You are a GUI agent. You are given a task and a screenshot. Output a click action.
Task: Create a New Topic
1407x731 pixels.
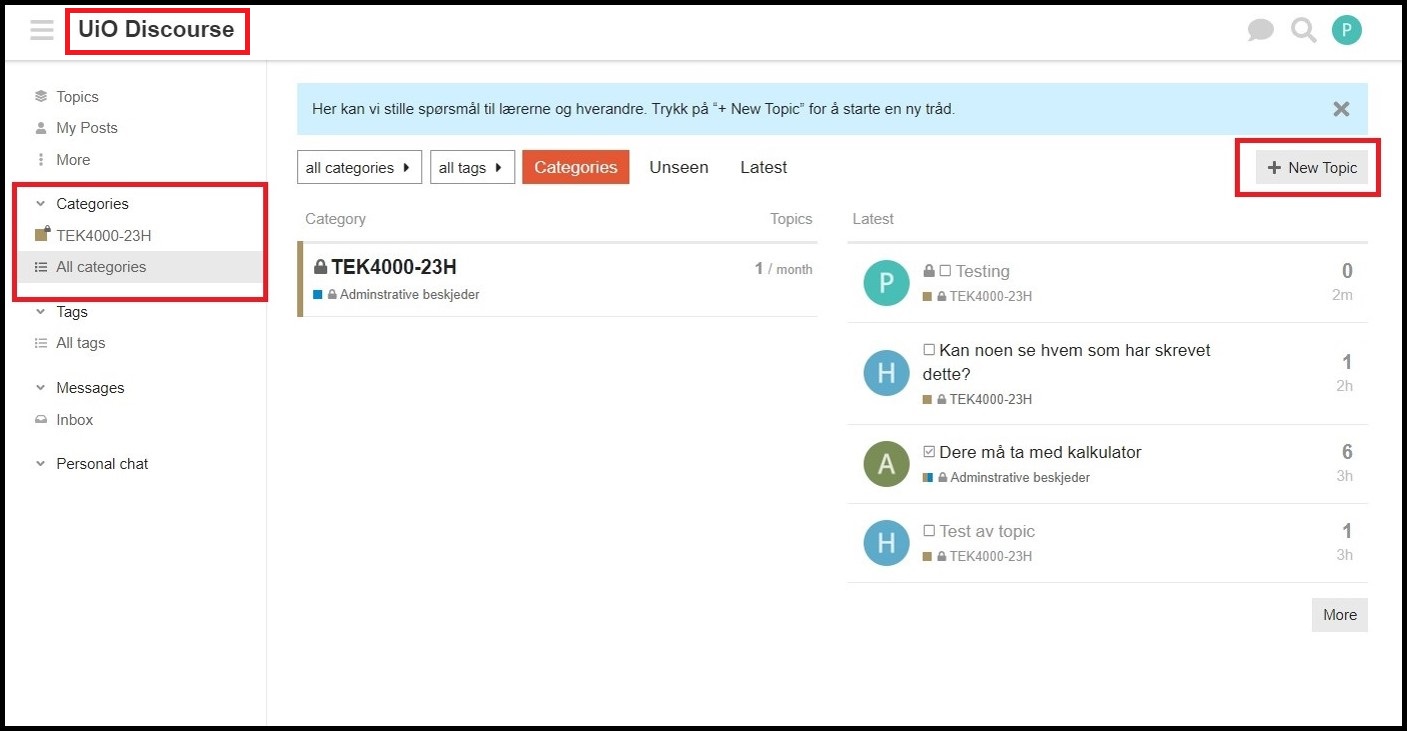(x=1312, y=167)
